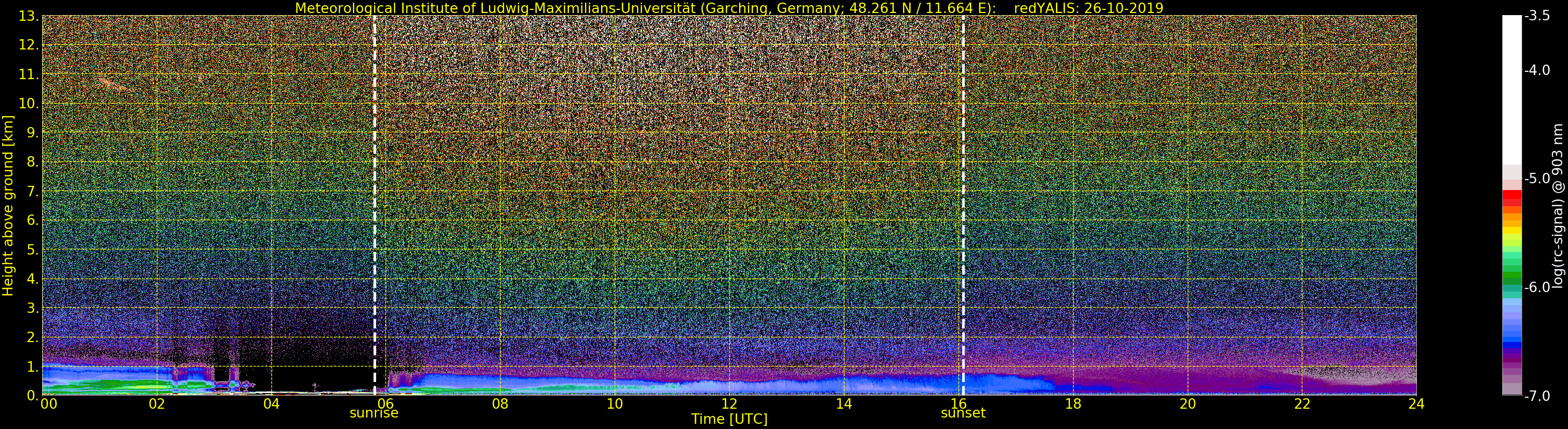
Task: Click the -4.0 tick label on the colorbar
Action: [1538, 71]
